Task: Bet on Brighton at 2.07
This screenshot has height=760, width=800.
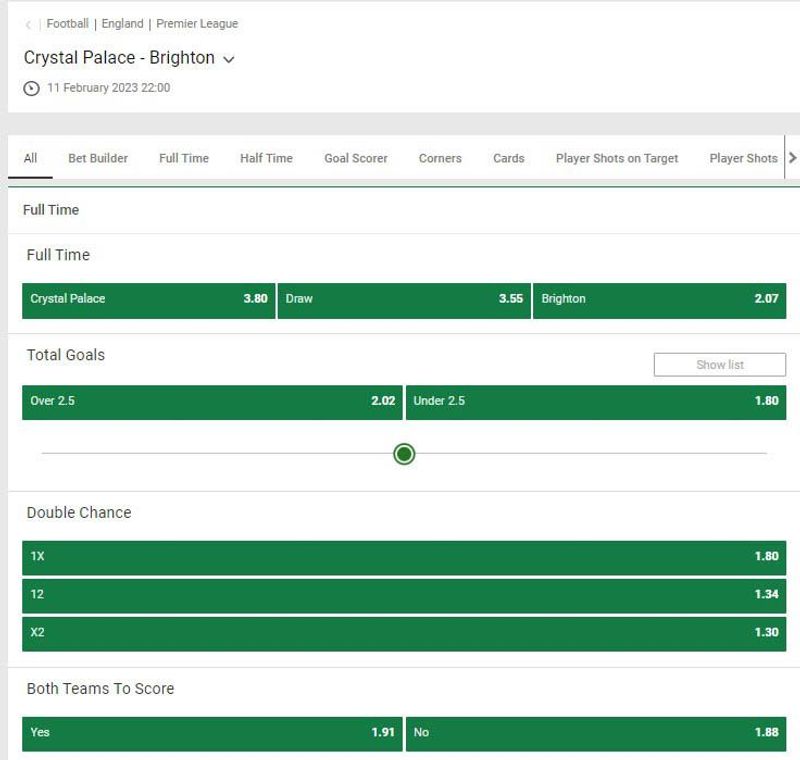Action: coord(659,301)
